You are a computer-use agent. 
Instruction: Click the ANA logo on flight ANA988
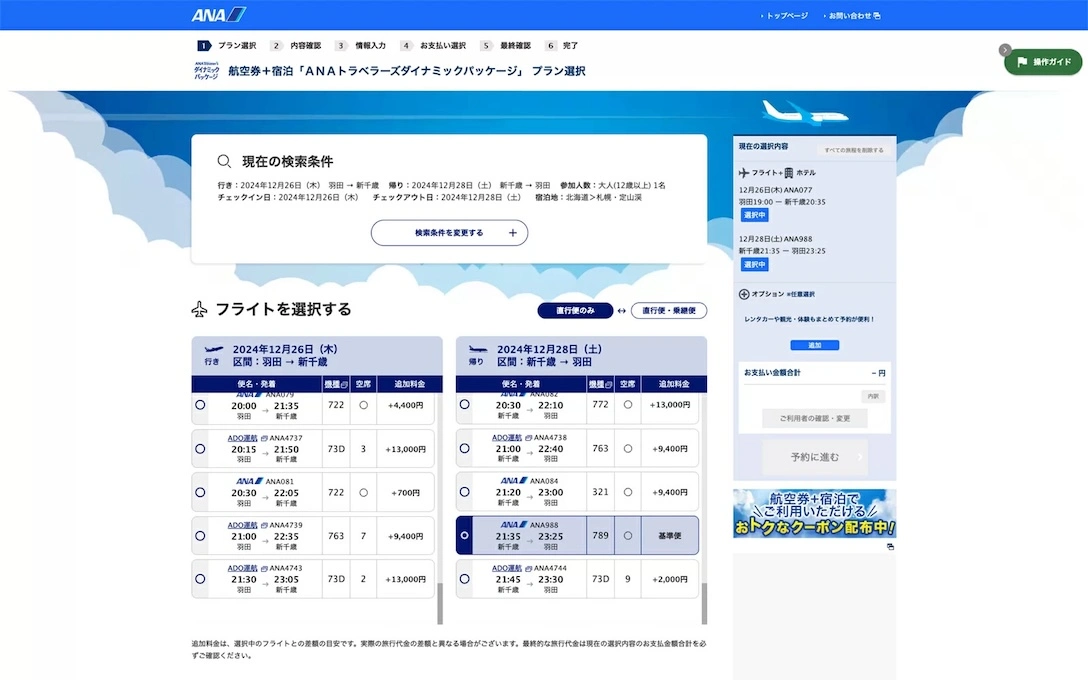513,525
